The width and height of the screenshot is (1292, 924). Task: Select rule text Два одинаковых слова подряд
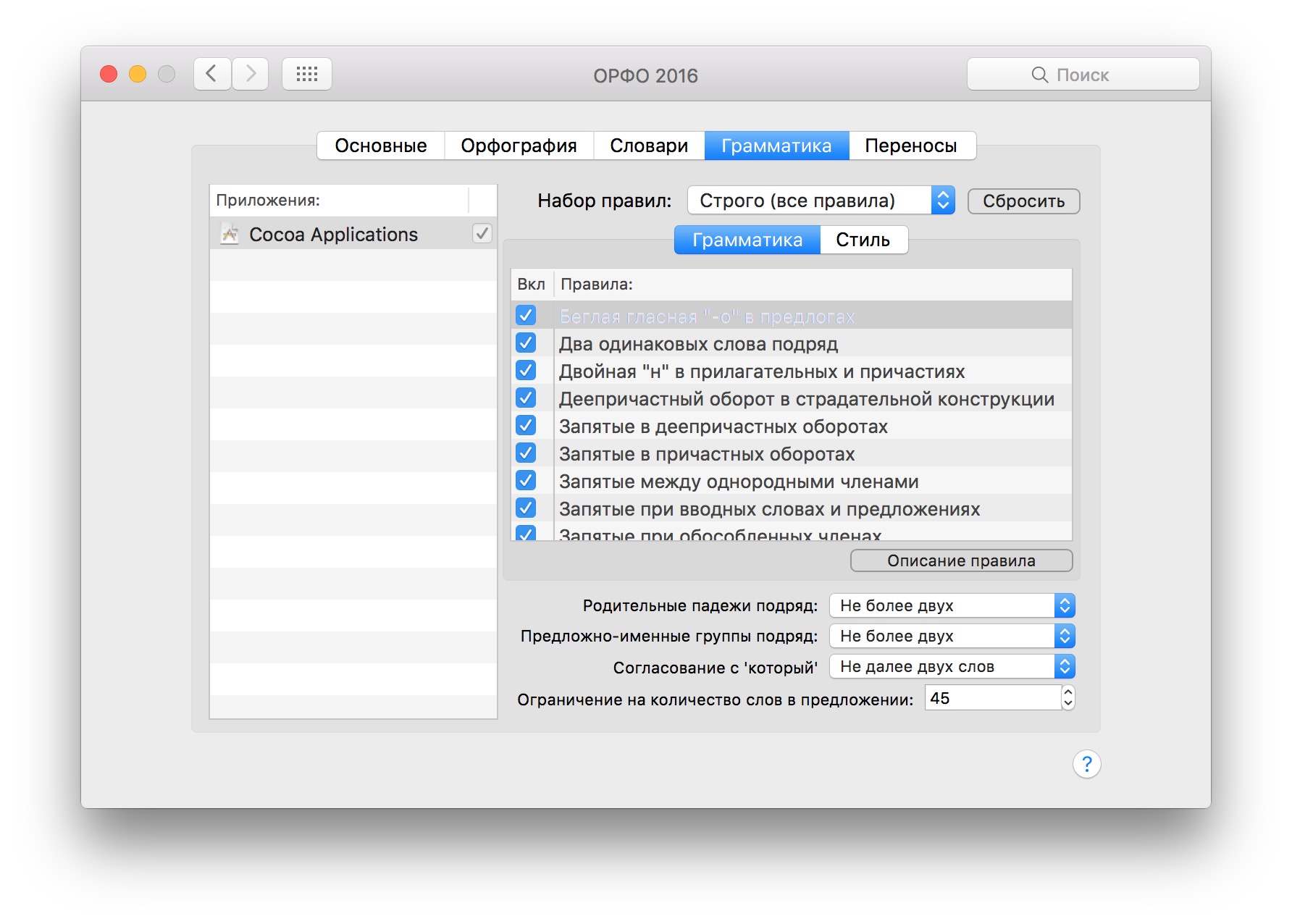[x=698, y=344]
